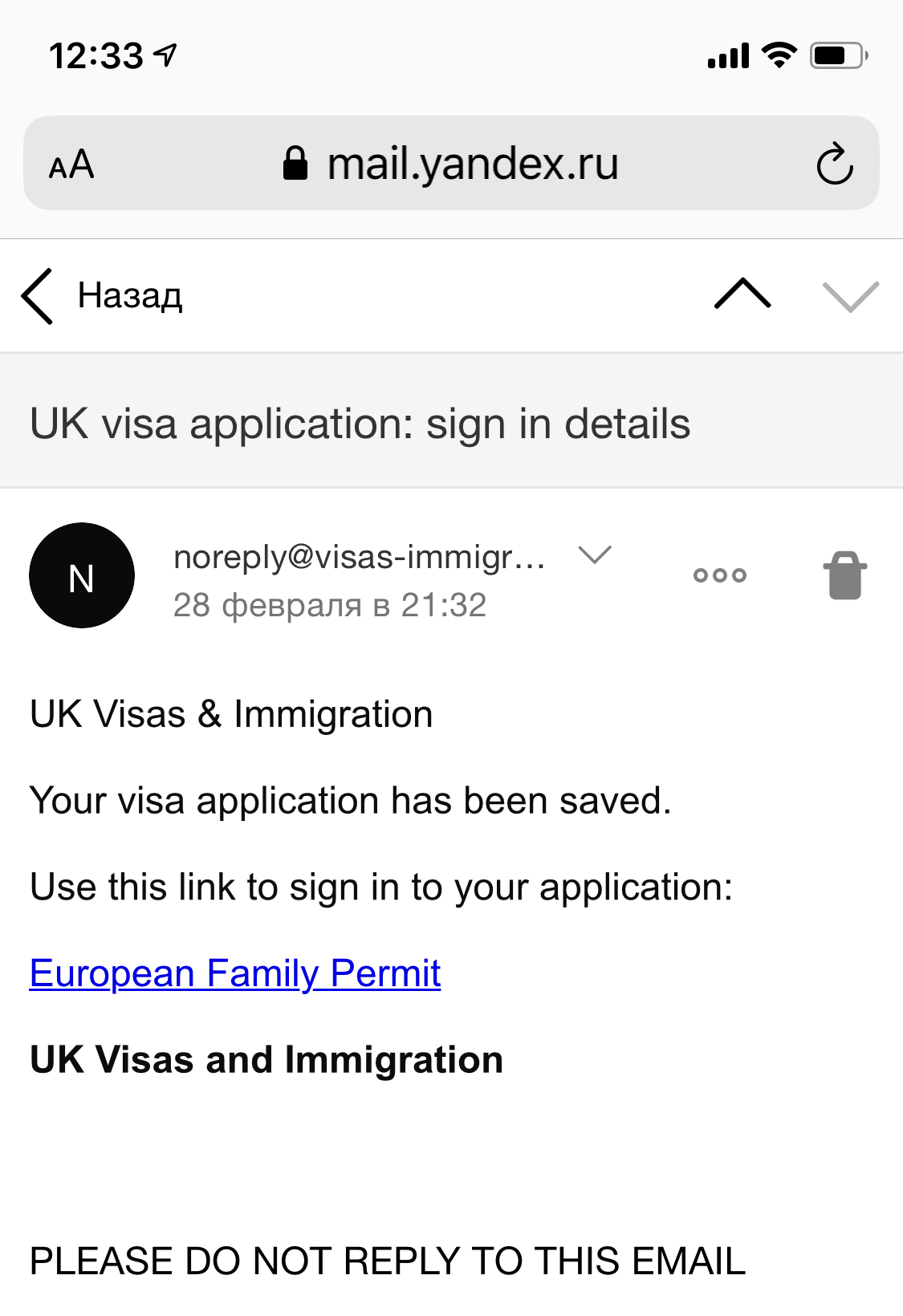
Task: Tap the noreply@visas-immigr sender address
Action: [360, 556]
